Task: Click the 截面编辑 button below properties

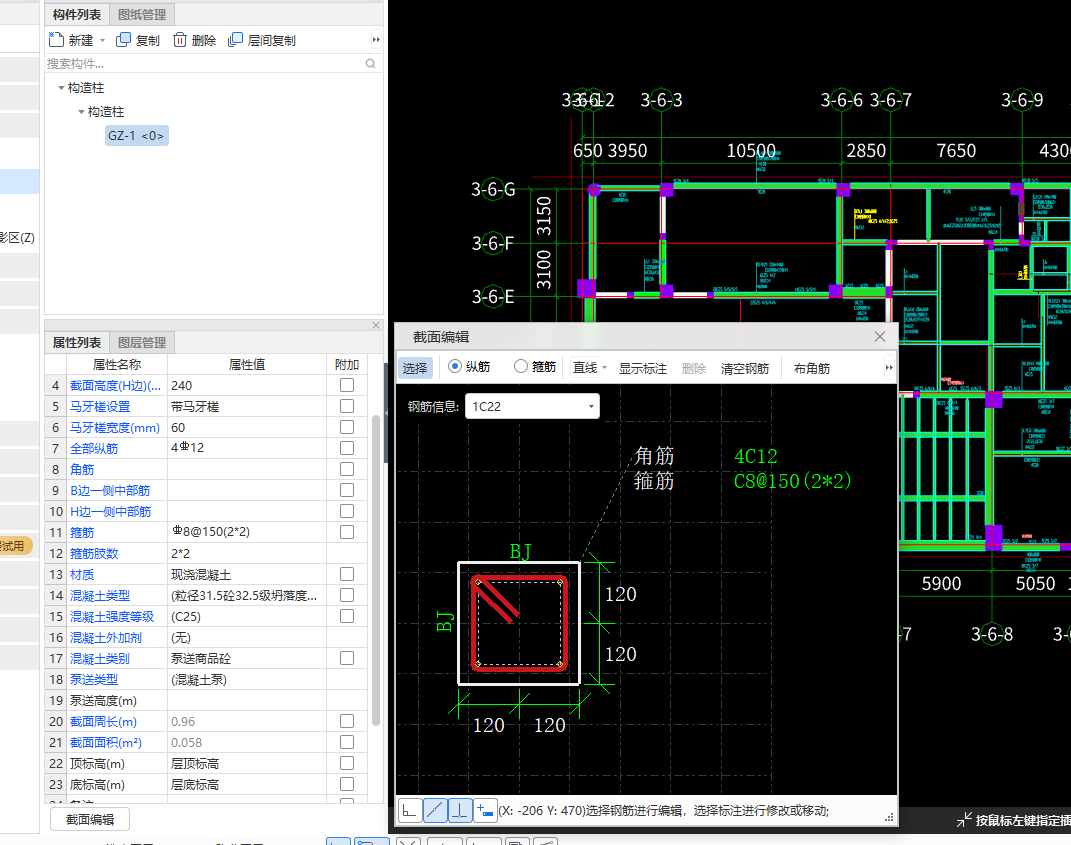Action: click(x=89, y=819)
